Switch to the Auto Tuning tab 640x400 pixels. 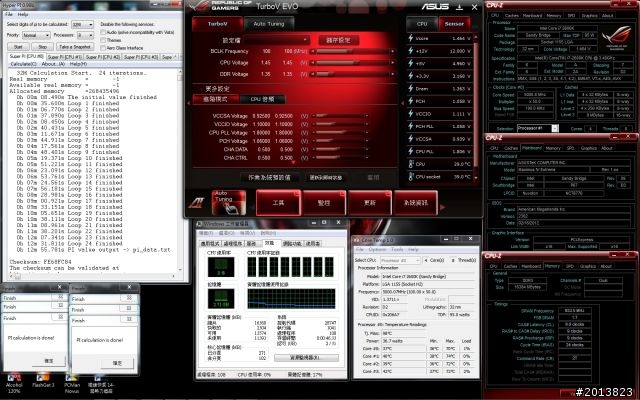[x=269, y=24]
